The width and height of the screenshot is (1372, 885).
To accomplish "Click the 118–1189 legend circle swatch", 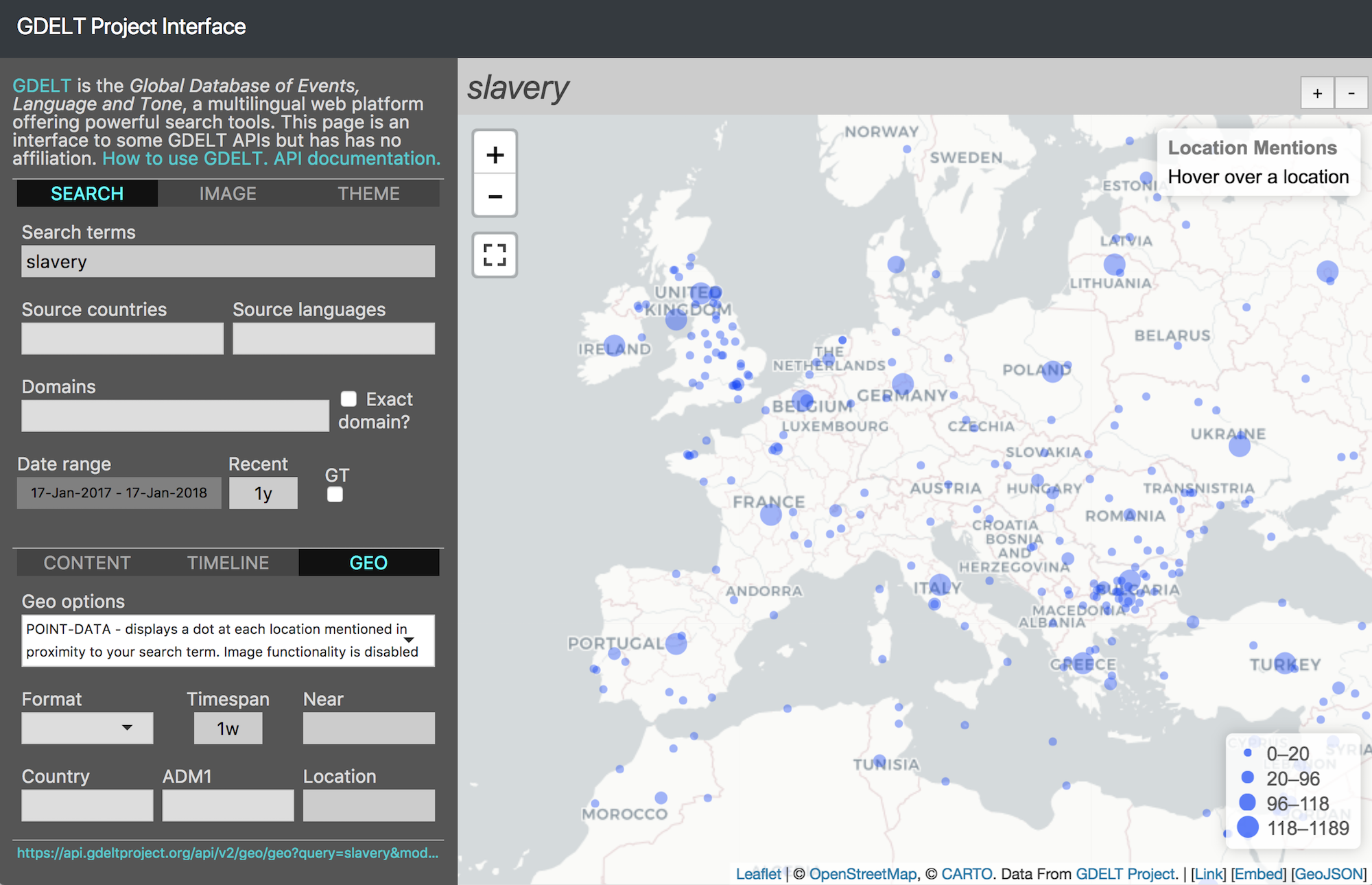I will click(1248, 827).
